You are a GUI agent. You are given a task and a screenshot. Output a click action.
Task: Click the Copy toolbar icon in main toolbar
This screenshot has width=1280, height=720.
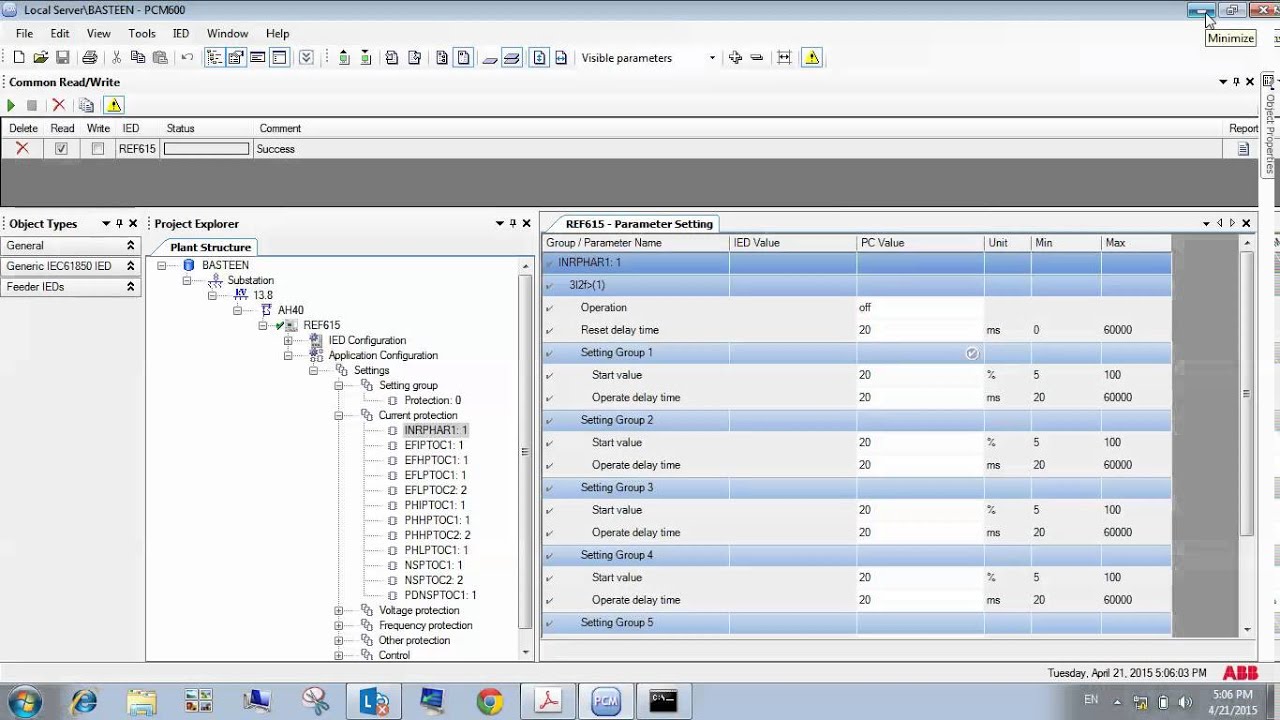click(x=138, y=58)
